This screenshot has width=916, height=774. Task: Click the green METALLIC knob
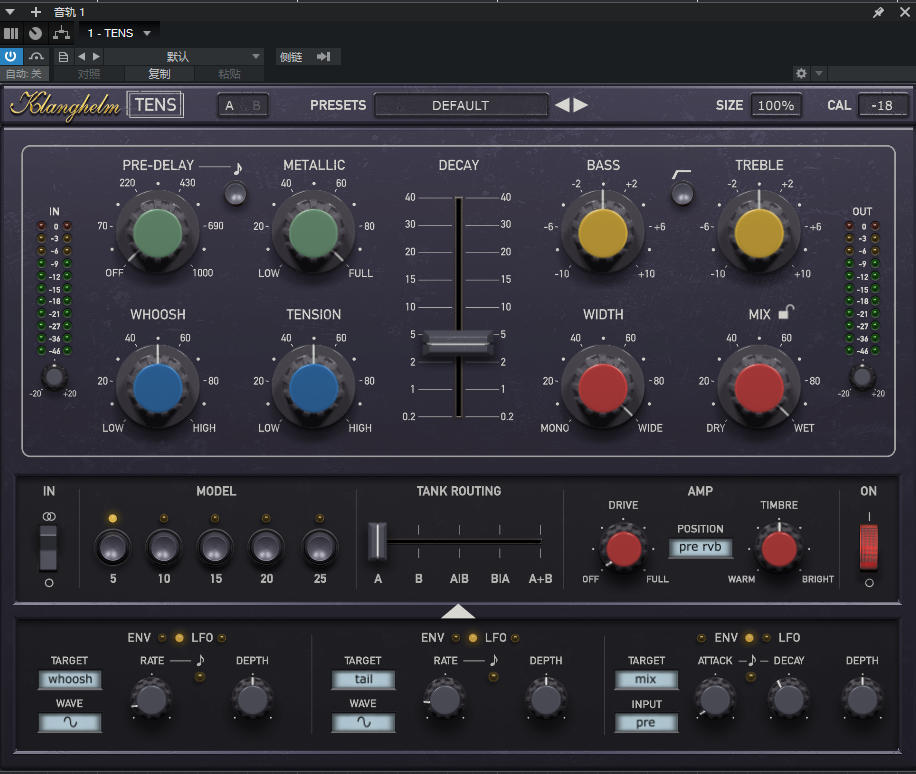pos(314,232)
